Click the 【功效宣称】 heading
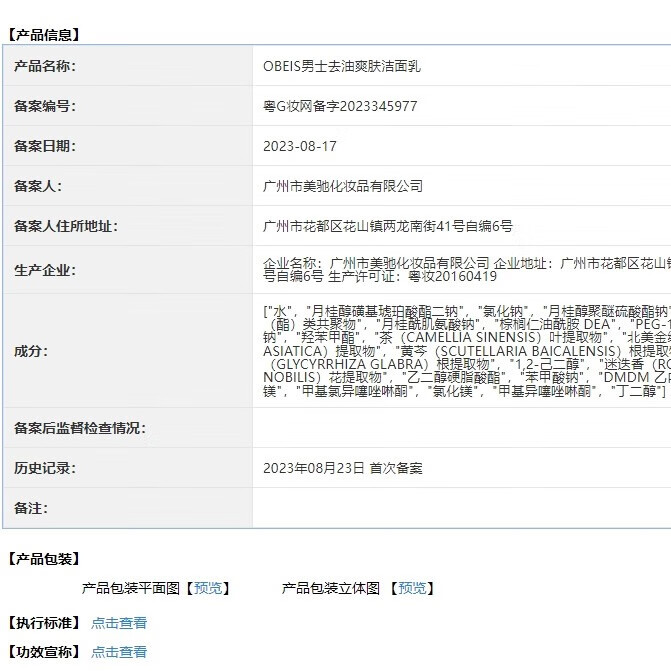This screenshot has height=671, width=671. 44,652
